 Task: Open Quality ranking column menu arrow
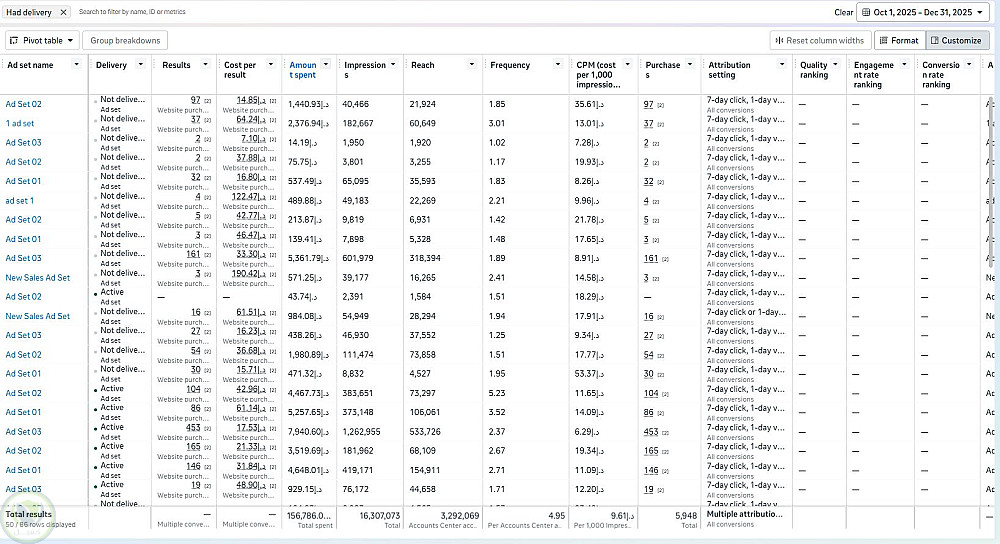[x=835, y=64]
